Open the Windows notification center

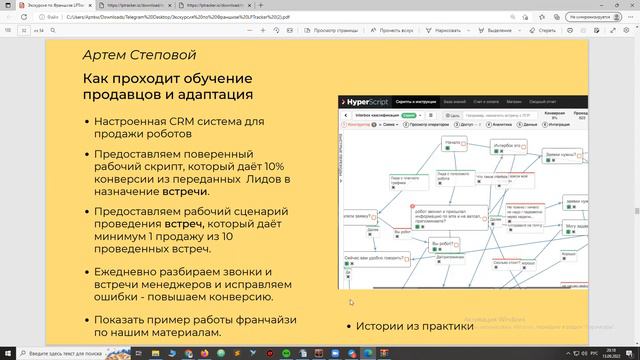pyautogui.click(x=629, y=353)
